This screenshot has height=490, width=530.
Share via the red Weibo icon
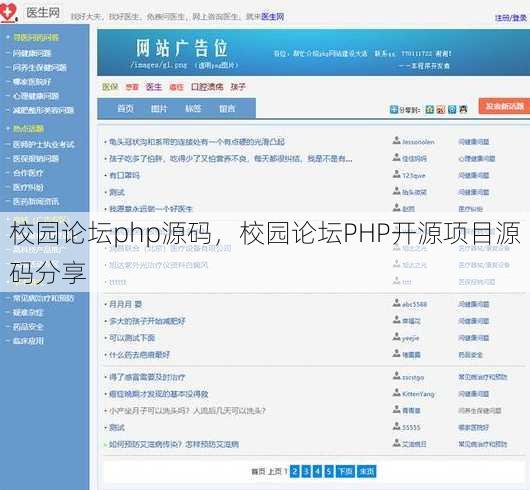pos(441,109)
